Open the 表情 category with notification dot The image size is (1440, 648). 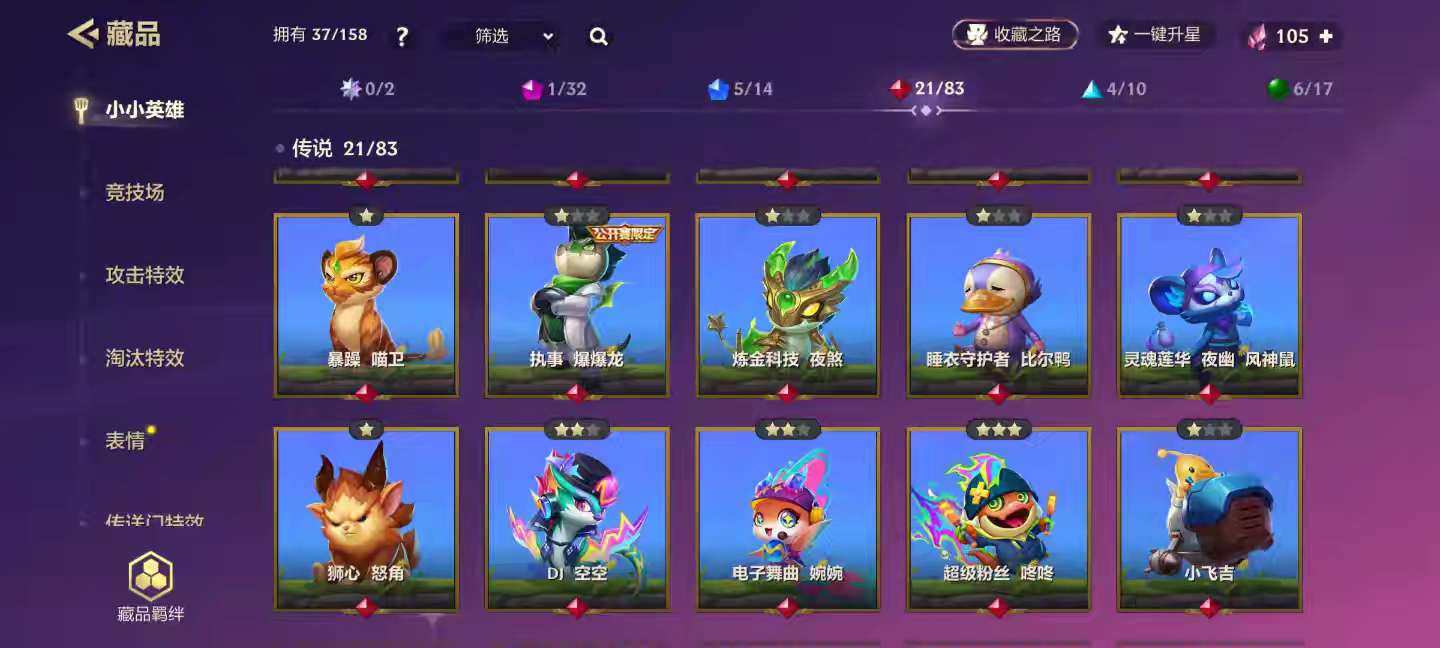tap(125, 441)
